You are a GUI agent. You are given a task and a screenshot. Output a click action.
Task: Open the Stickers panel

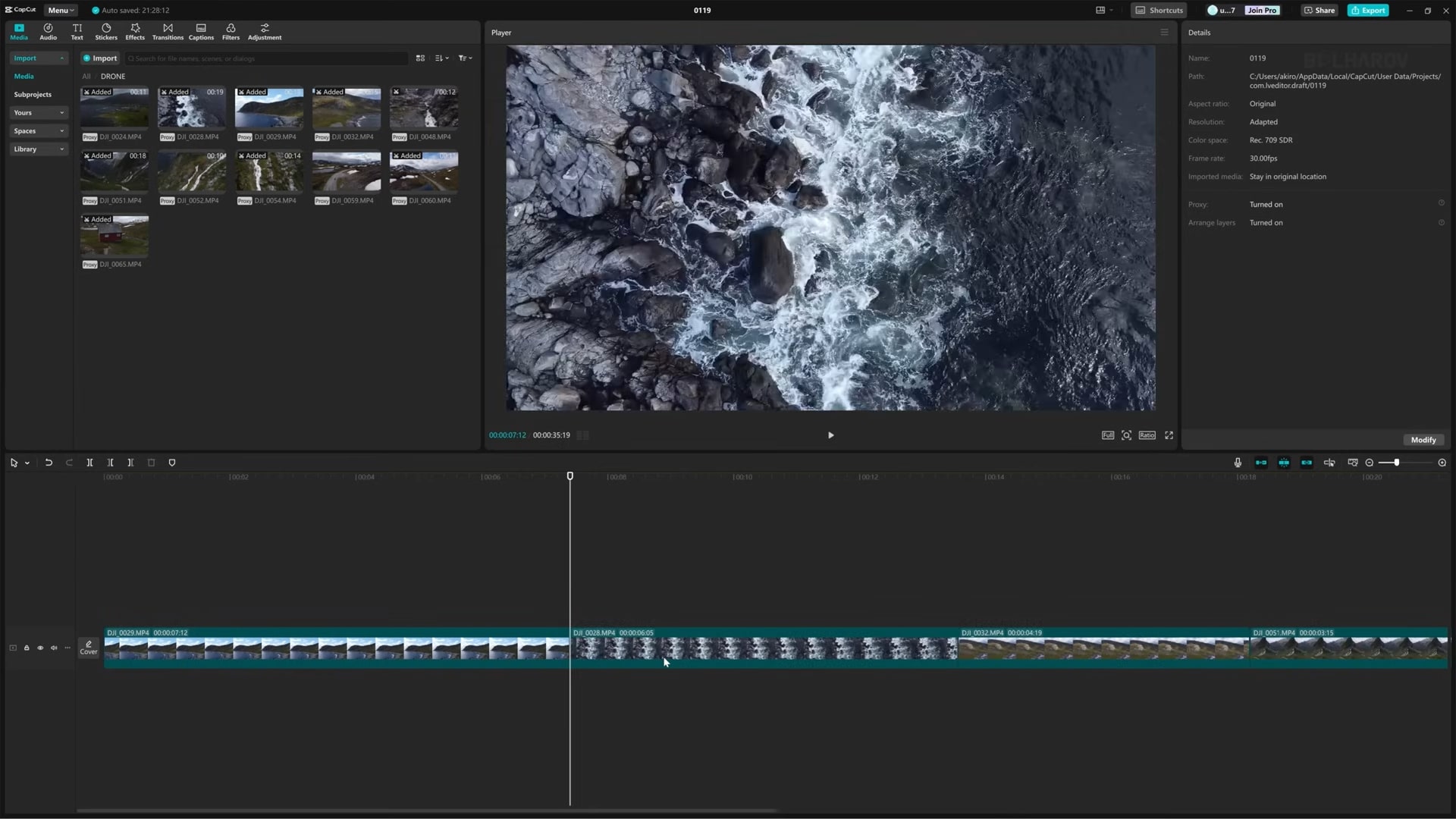[106, 32]
